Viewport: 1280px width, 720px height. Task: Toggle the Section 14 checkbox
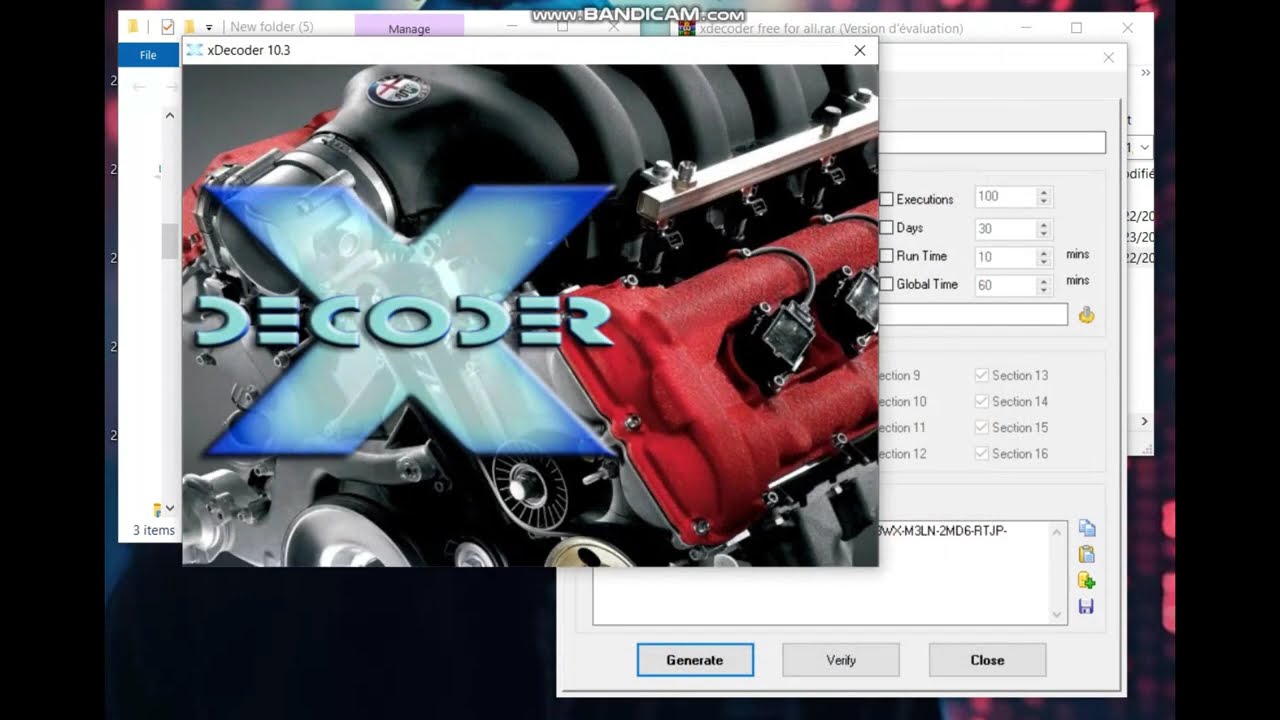(981, 401)
